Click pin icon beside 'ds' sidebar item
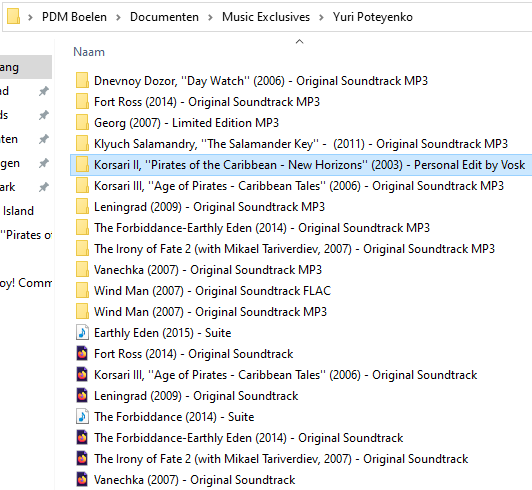532x490 pixels. click(44, 115)
